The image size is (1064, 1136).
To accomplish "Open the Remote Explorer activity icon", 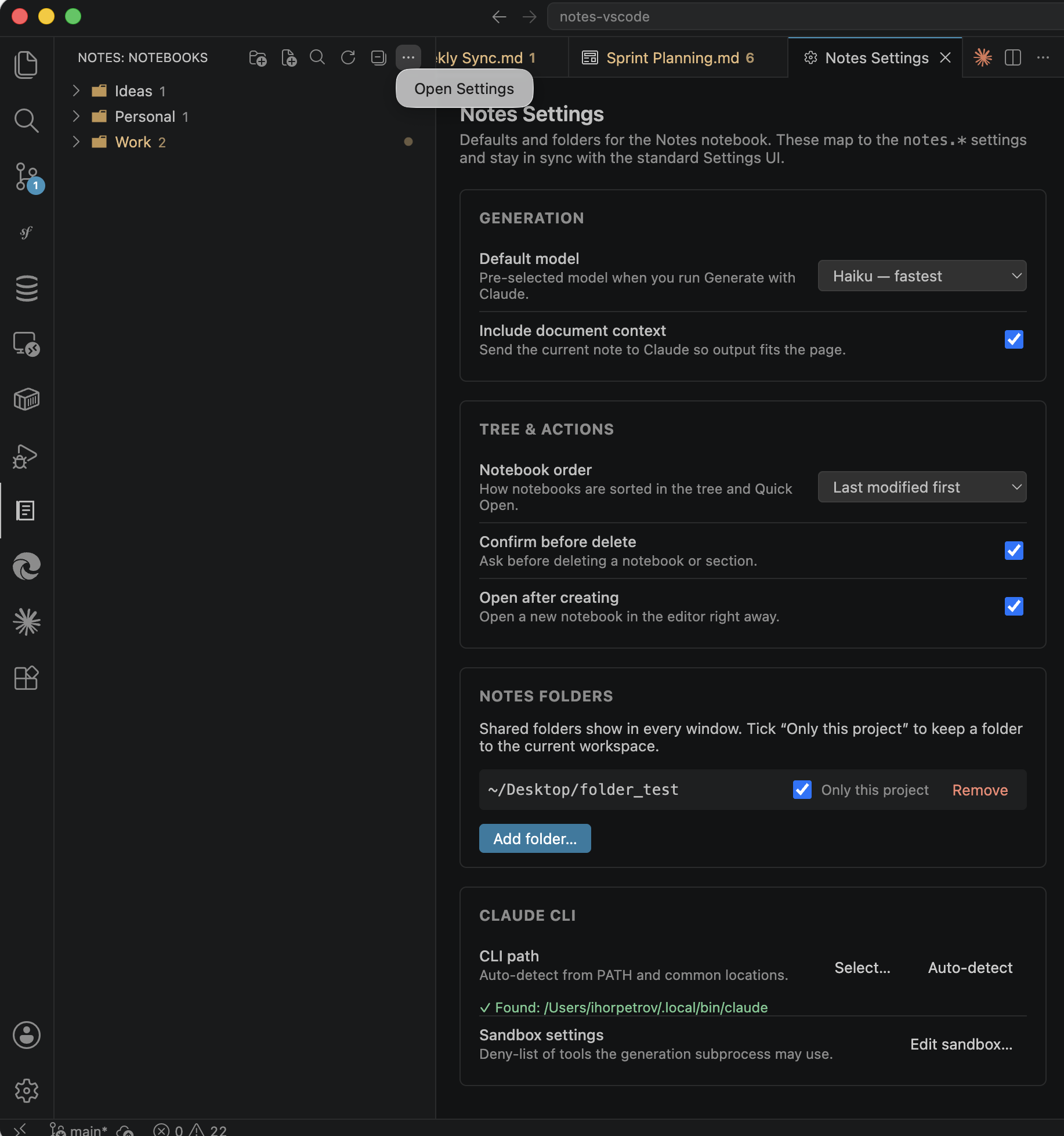I will (x=26, y=343).
